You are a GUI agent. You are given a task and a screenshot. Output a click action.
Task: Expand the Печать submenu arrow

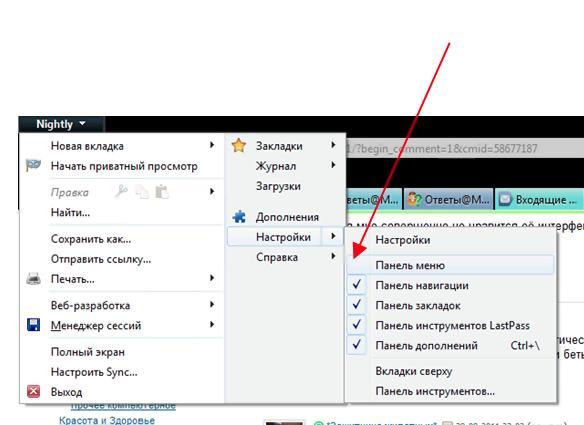[x=212, y=278]
